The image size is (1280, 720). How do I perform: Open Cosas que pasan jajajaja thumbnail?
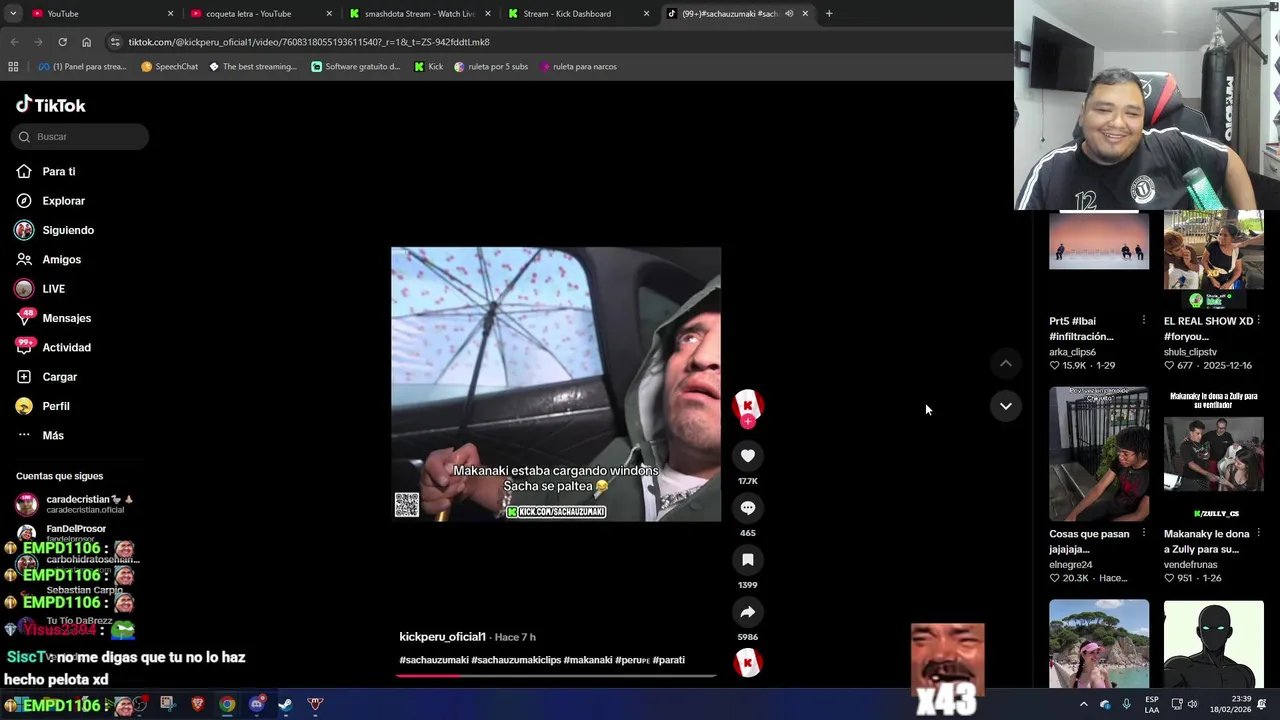[x=1099, y=454]
